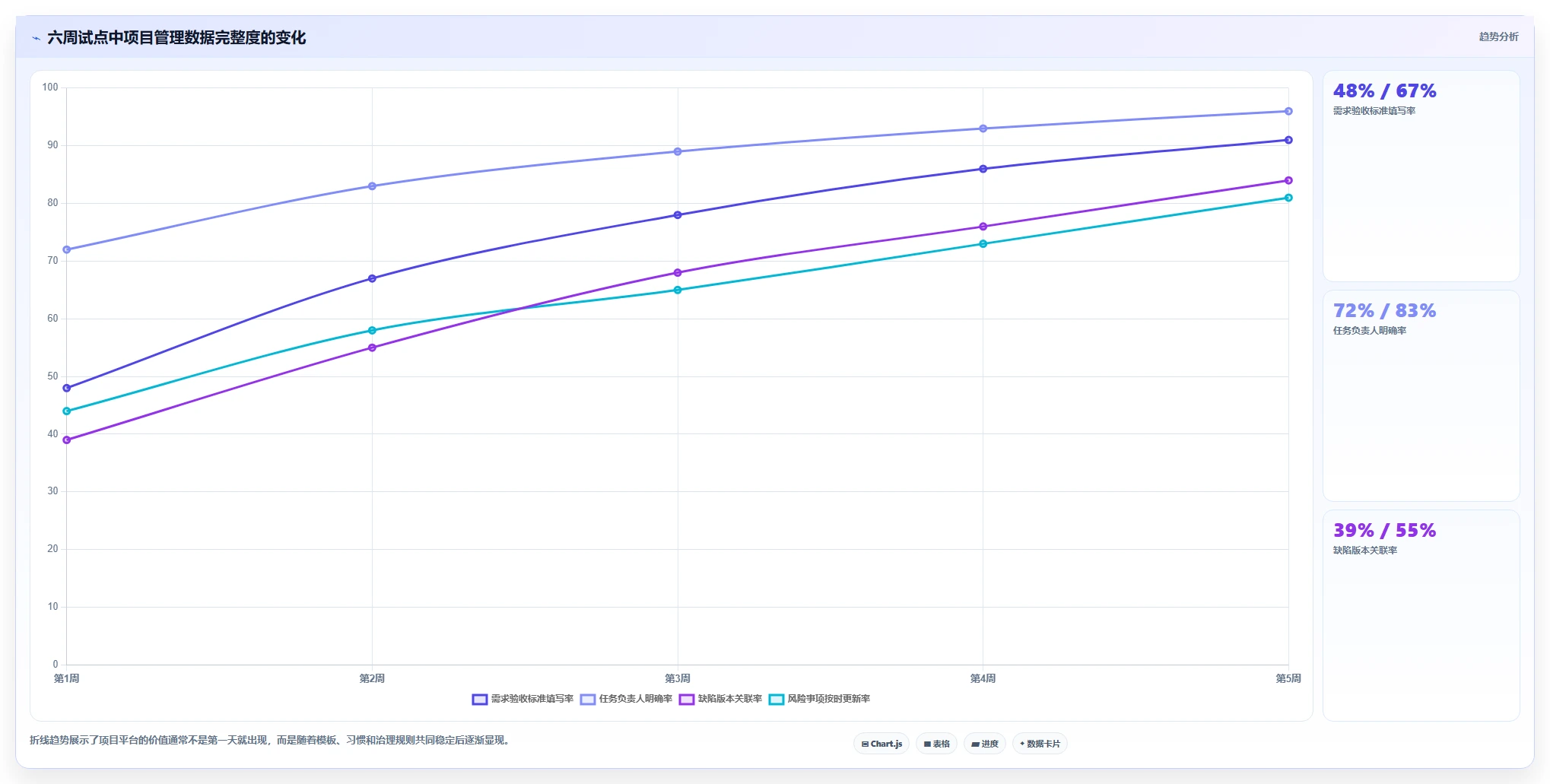The height and width of the screenshot is (784, 1550).
Task: Click the 第2周 point on 风险事项按时更新率 line
Action: (372, 330)
